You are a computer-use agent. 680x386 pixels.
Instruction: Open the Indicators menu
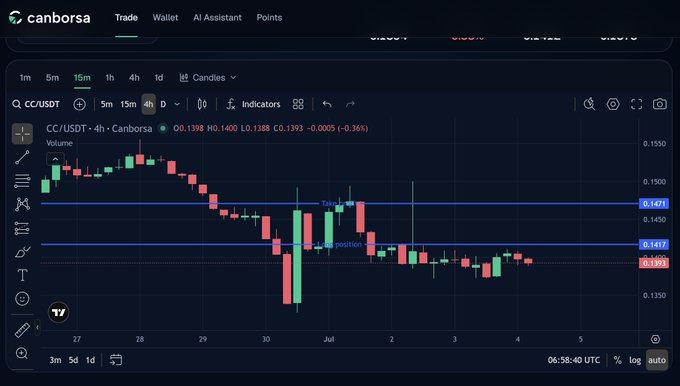pos(253,104)
